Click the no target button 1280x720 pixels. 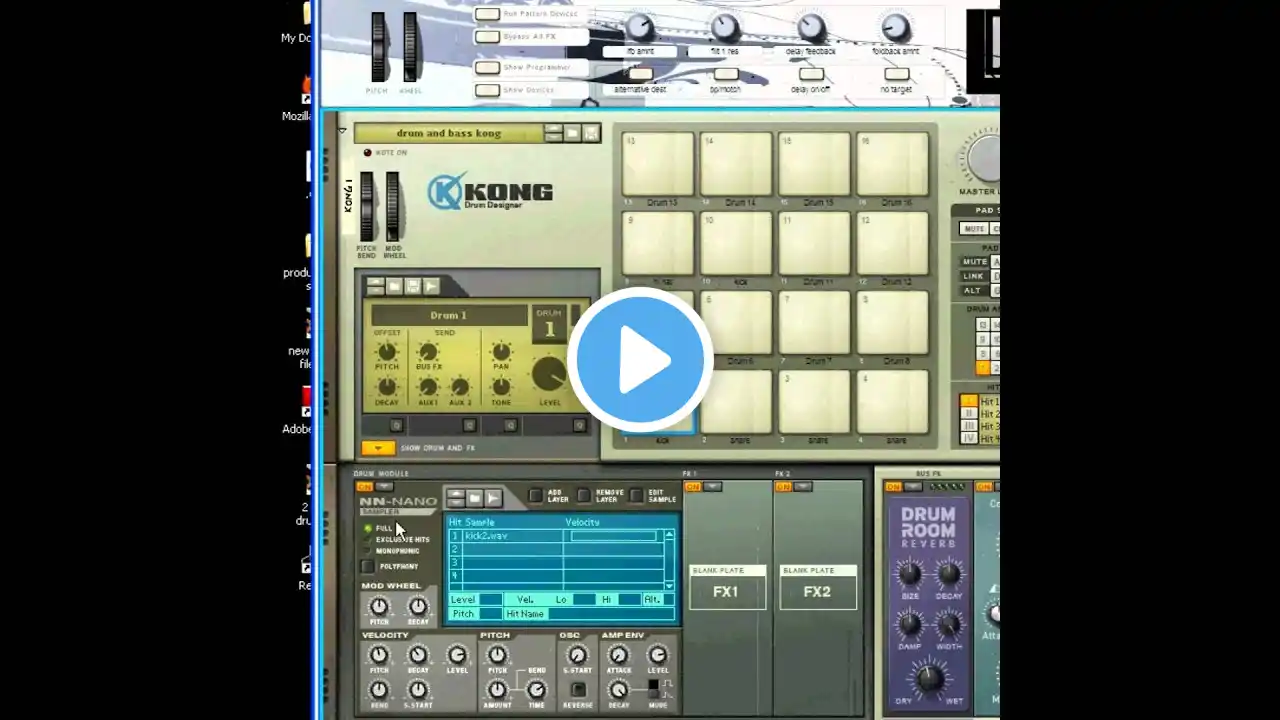click(x=897, y=74)
